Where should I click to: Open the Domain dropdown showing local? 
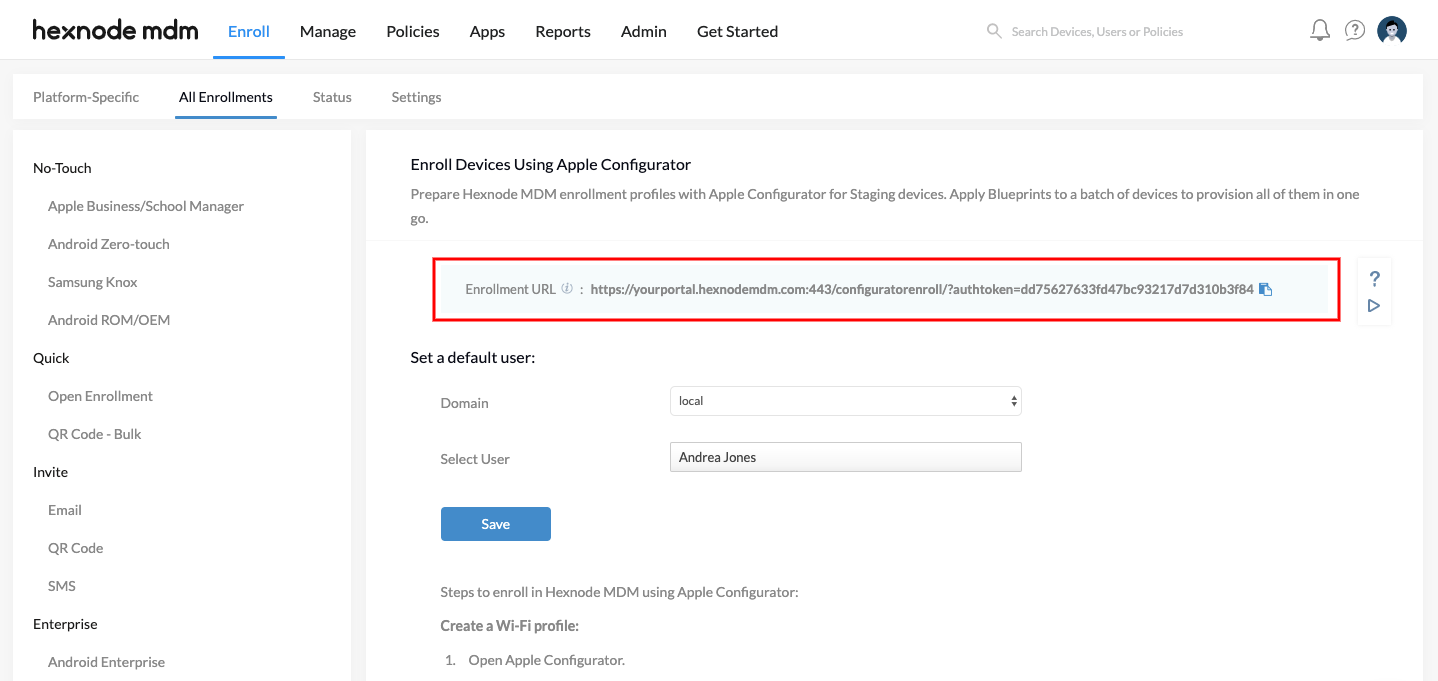click(845, 401)
